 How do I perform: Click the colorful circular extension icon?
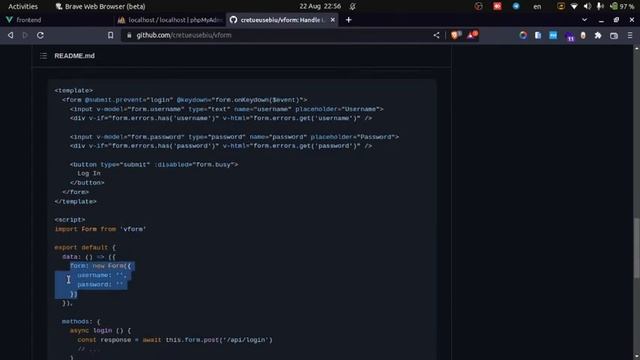point(523,36)
